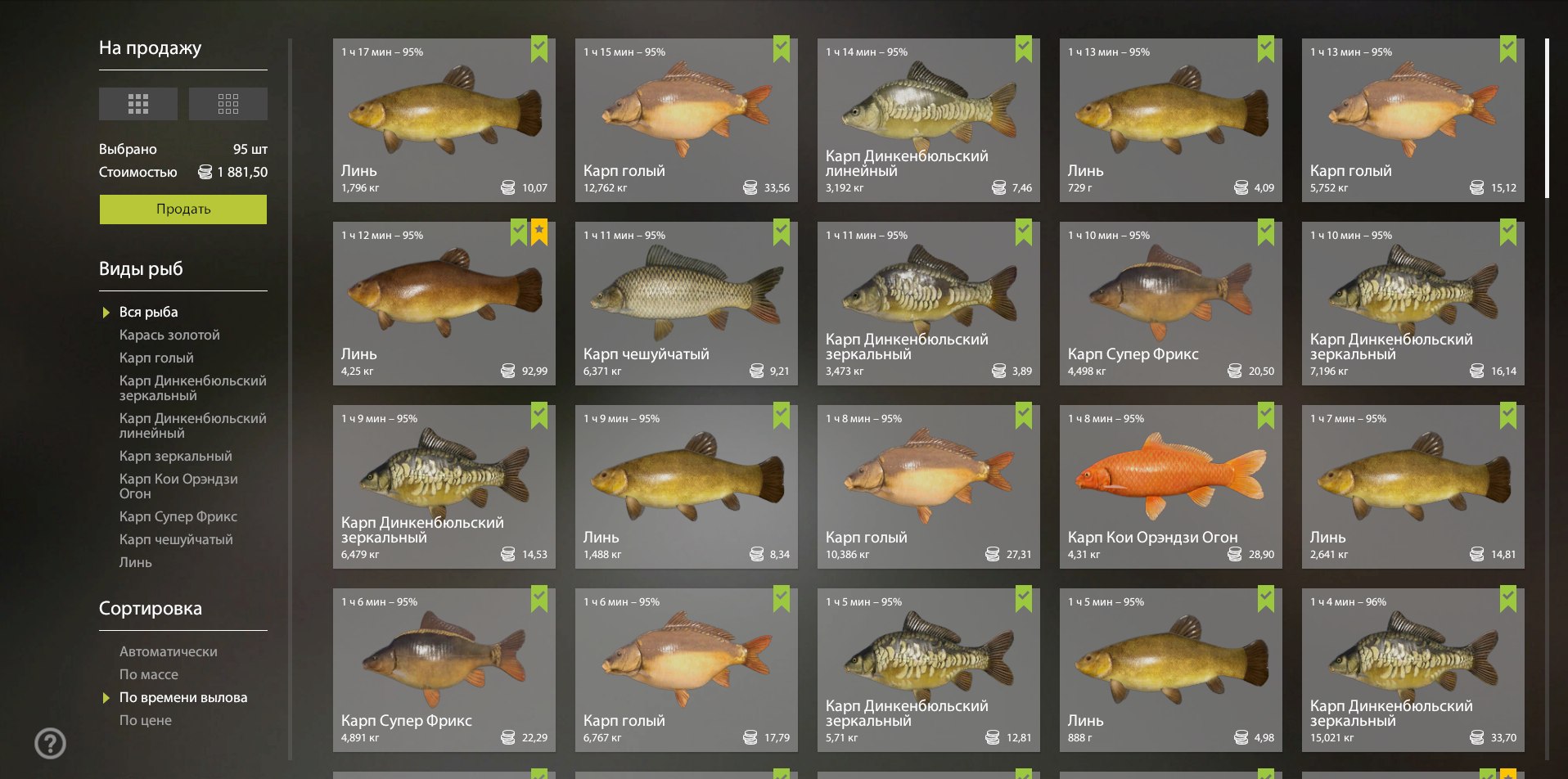Uncheck green checkmark on 1,796 кг Линь card
This screenshot has height=779, width=1568.
point(539,49)
